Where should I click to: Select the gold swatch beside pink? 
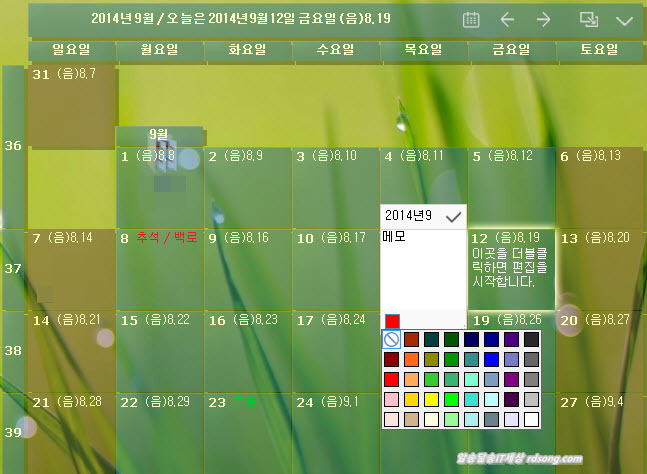point(411,399)
